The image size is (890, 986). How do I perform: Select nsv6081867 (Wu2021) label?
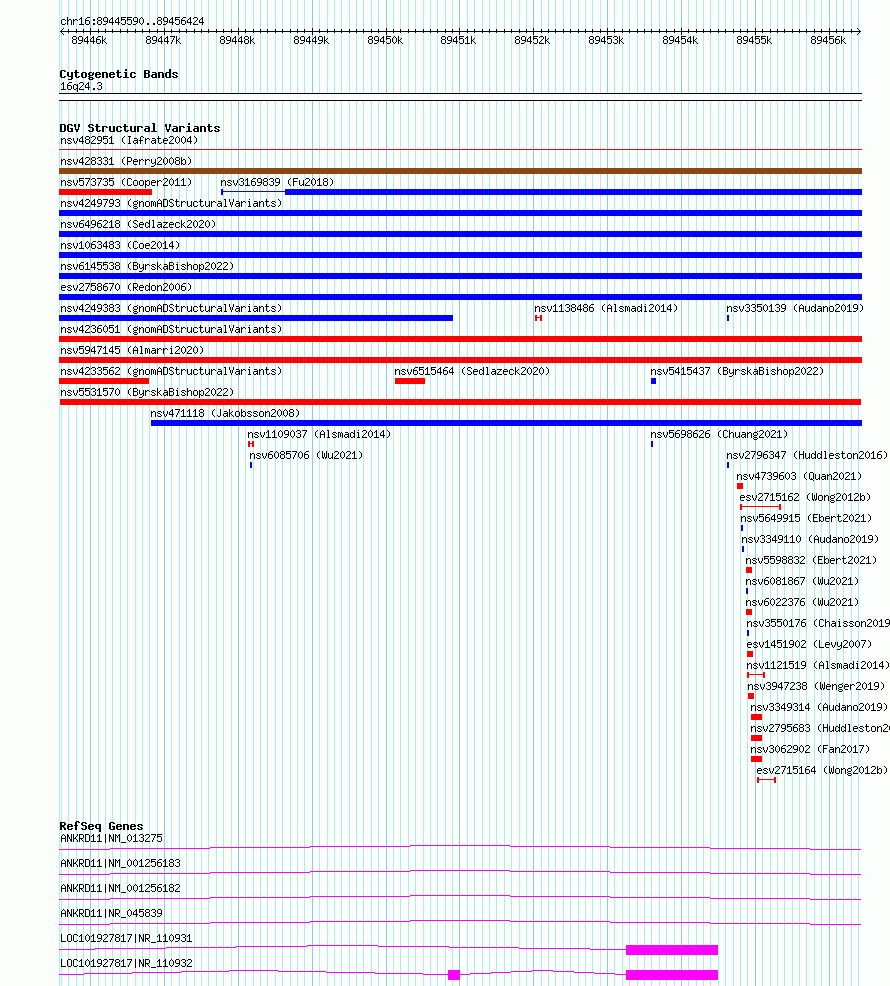(802, 582)
